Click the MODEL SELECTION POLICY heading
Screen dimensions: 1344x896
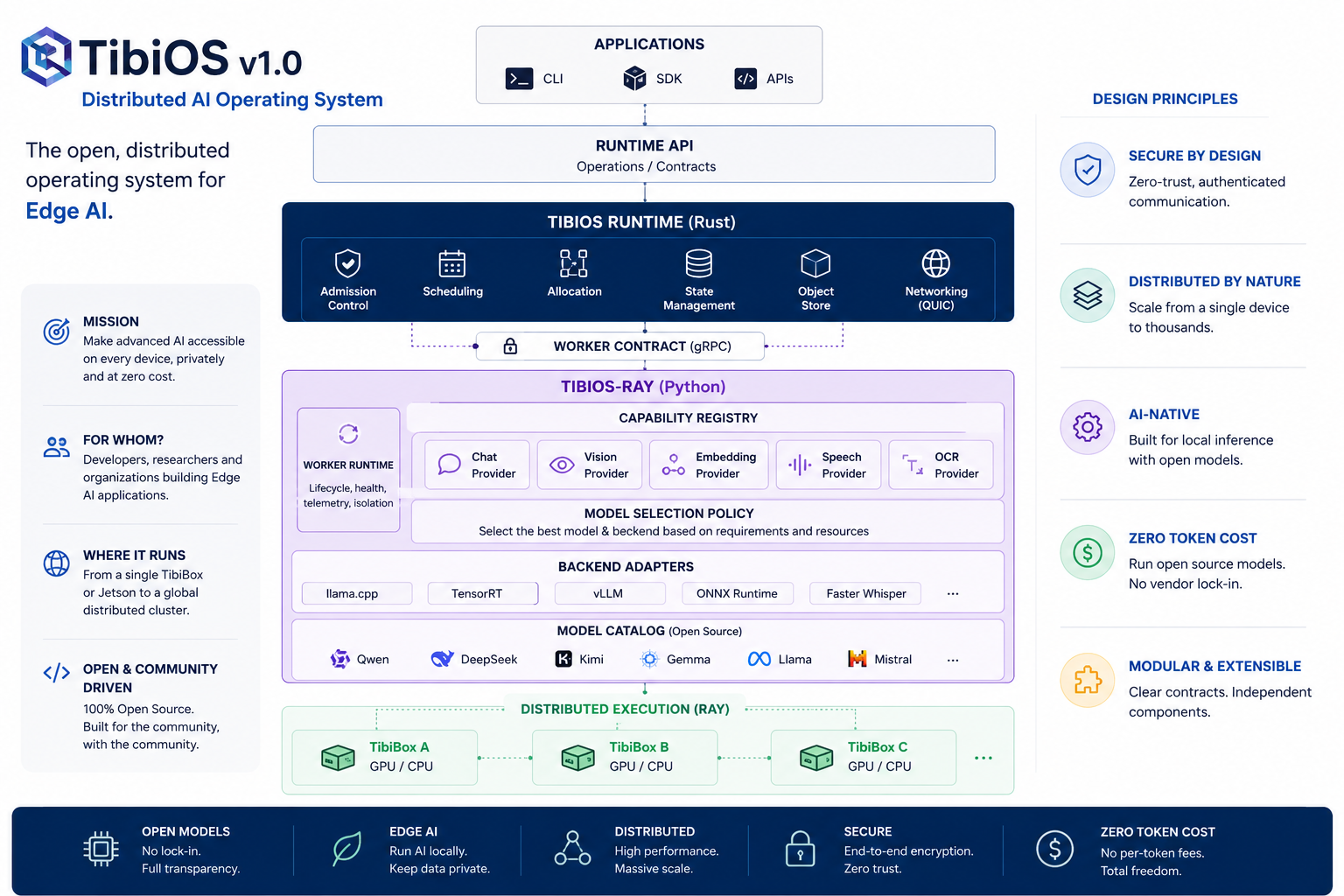[669, 514]
